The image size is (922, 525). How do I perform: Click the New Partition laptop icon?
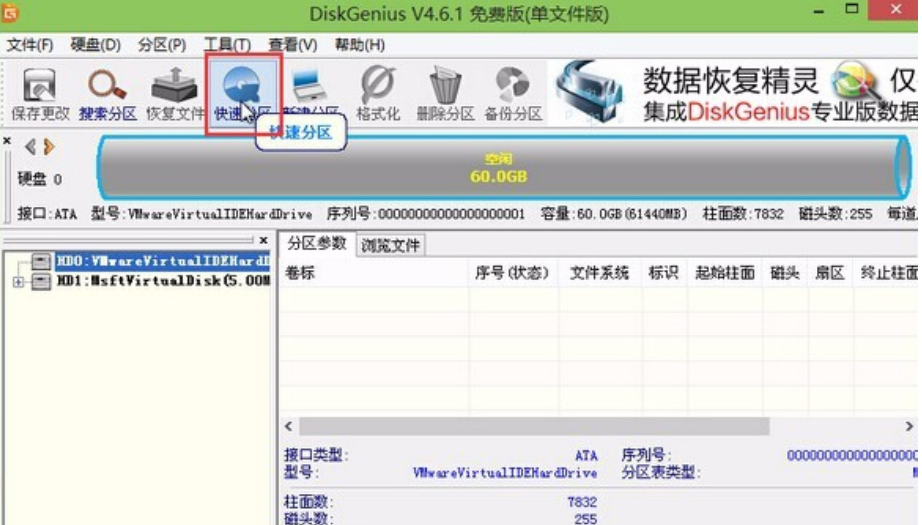coord(309,85)
